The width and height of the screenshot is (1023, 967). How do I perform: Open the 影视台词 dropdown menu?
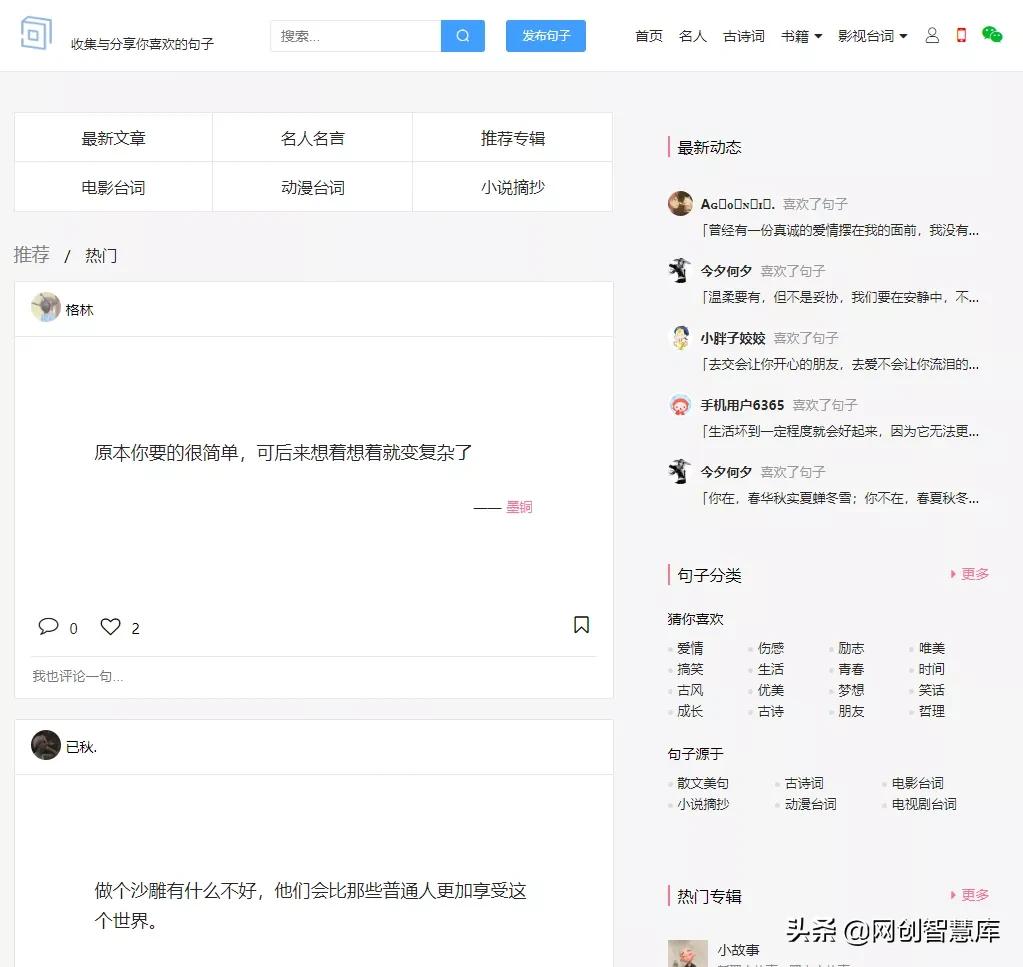coord(866,35)
